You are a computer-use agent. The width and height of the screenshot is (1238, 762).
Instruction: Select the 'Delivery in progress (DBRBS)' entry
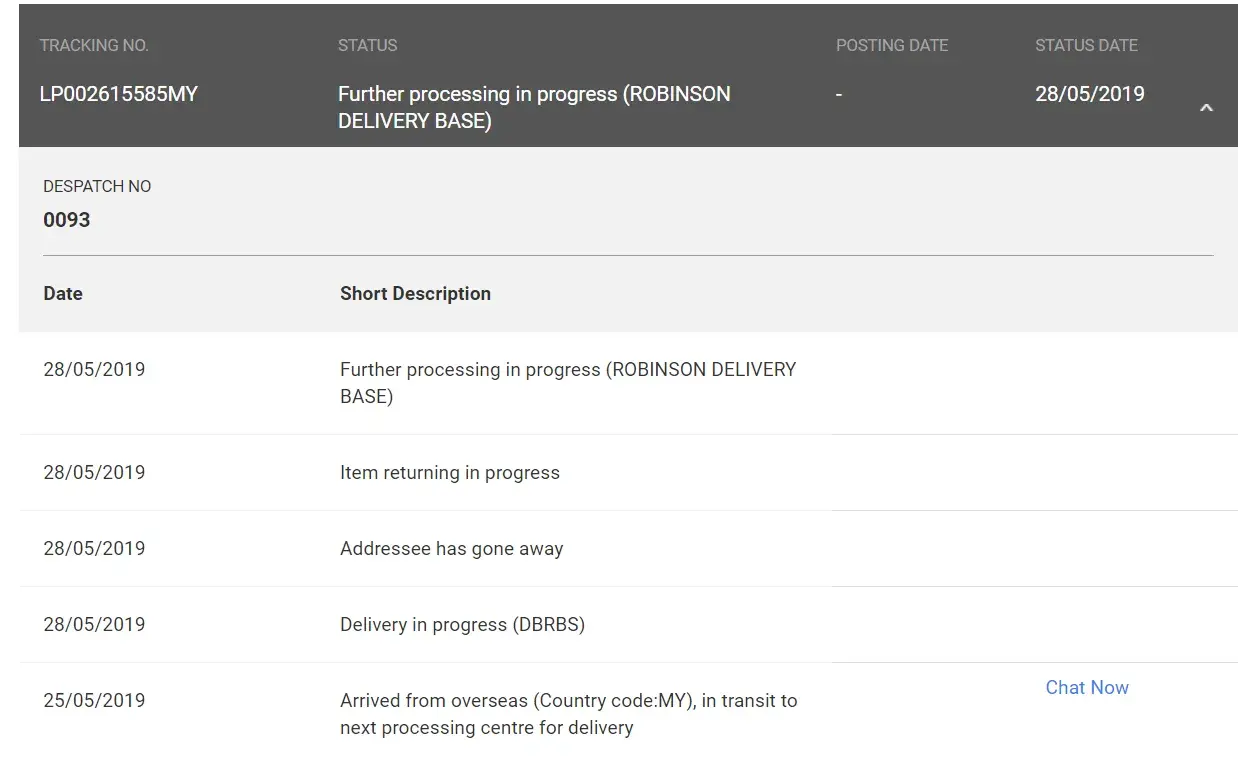coord(462,624)
